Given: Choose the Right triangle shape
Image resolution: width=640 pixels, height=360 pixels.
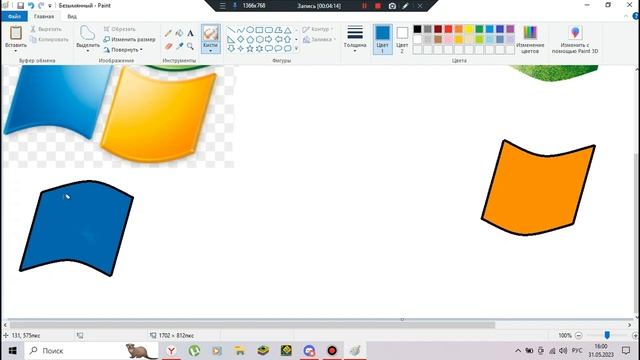Looking at the screenshot, I should pos(231,40).
